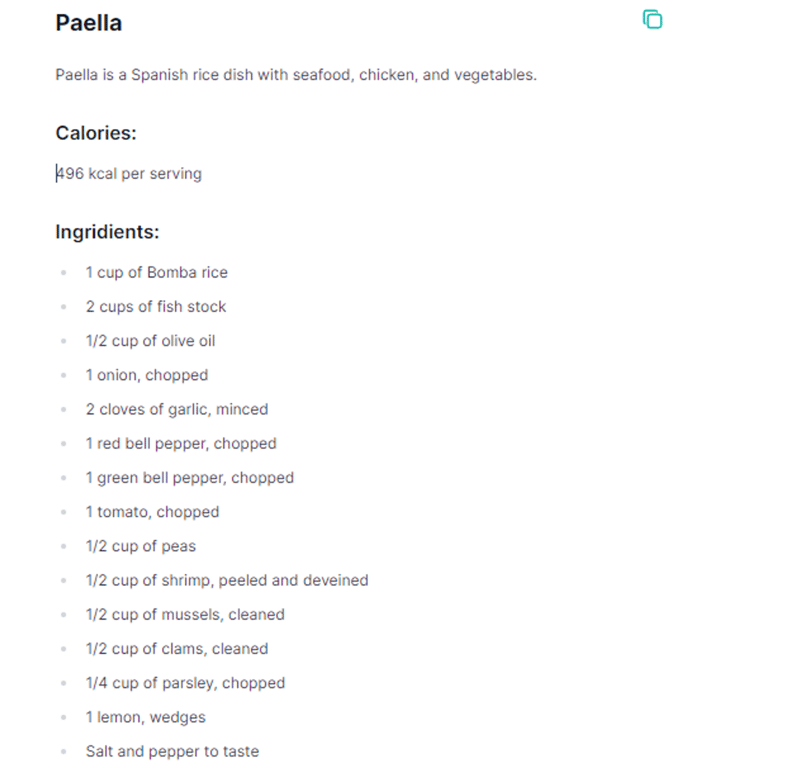Click the Ingridients heading
The width and height of the screenshot is (788, 768).
107,232
